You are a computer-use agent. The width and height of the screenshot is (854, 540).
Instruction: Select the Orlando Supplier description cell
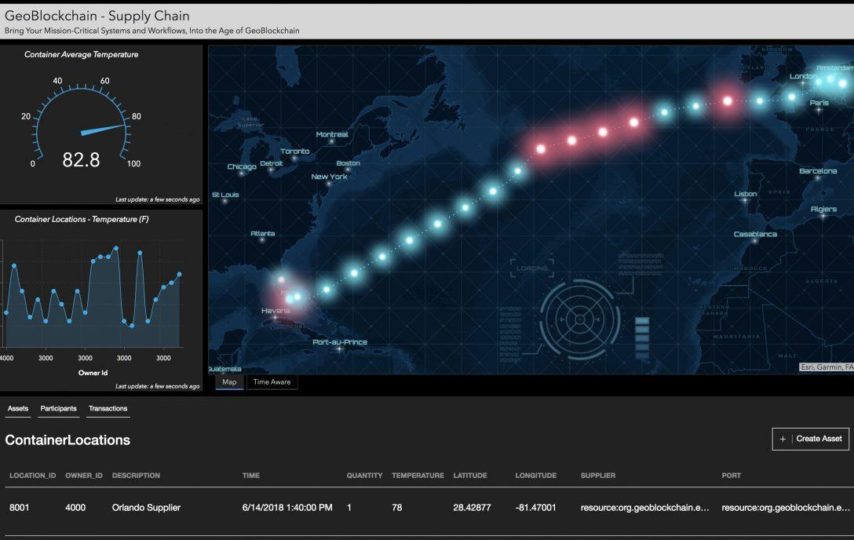[x=146, y=508]
